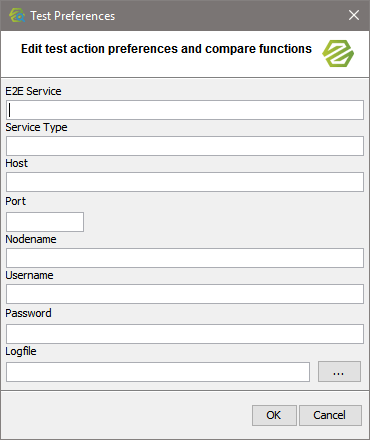Click the 'Edit test action preferences' heading
The height and width of the screenshot is (440, 370).
[x=166, y=49]
